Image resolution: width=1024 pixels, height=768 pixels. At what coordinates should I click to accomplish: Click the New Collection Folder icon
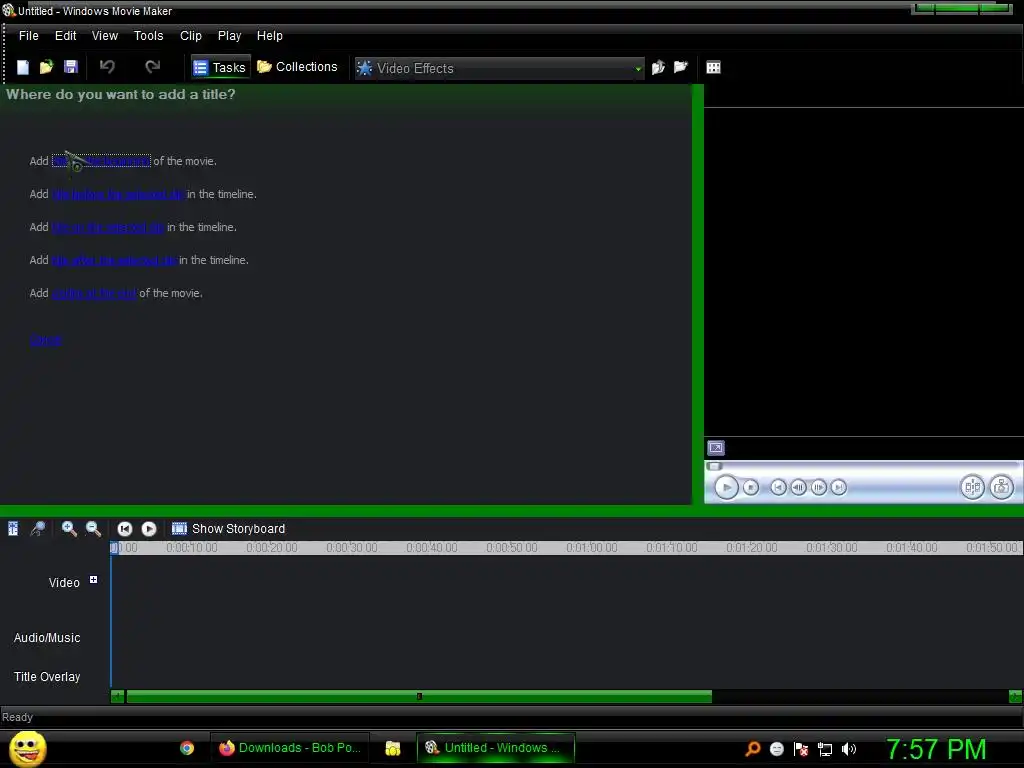pos(680,67)
